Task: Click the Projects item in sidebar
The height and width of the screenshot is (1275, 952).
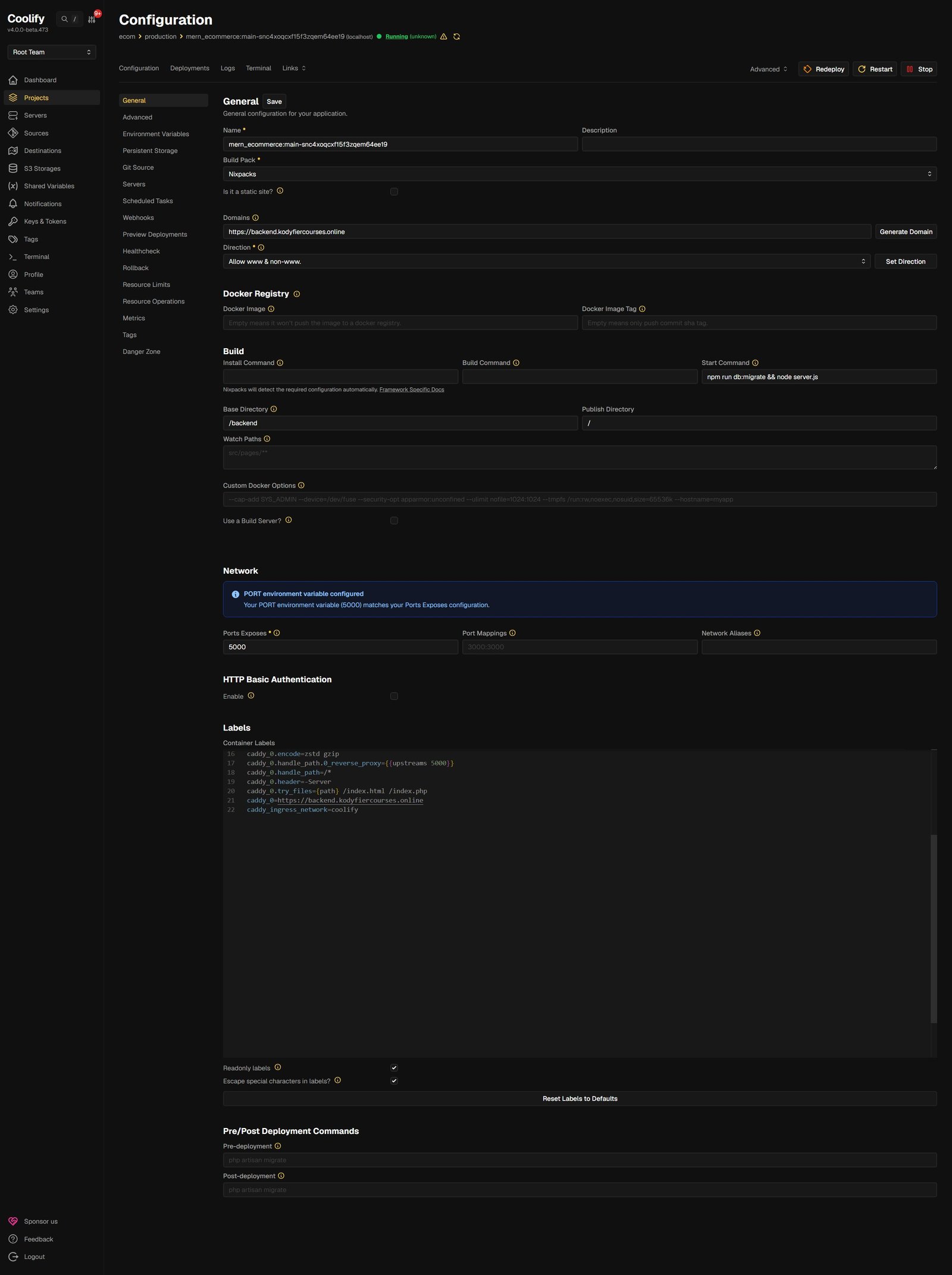Action: pos(52,98)
